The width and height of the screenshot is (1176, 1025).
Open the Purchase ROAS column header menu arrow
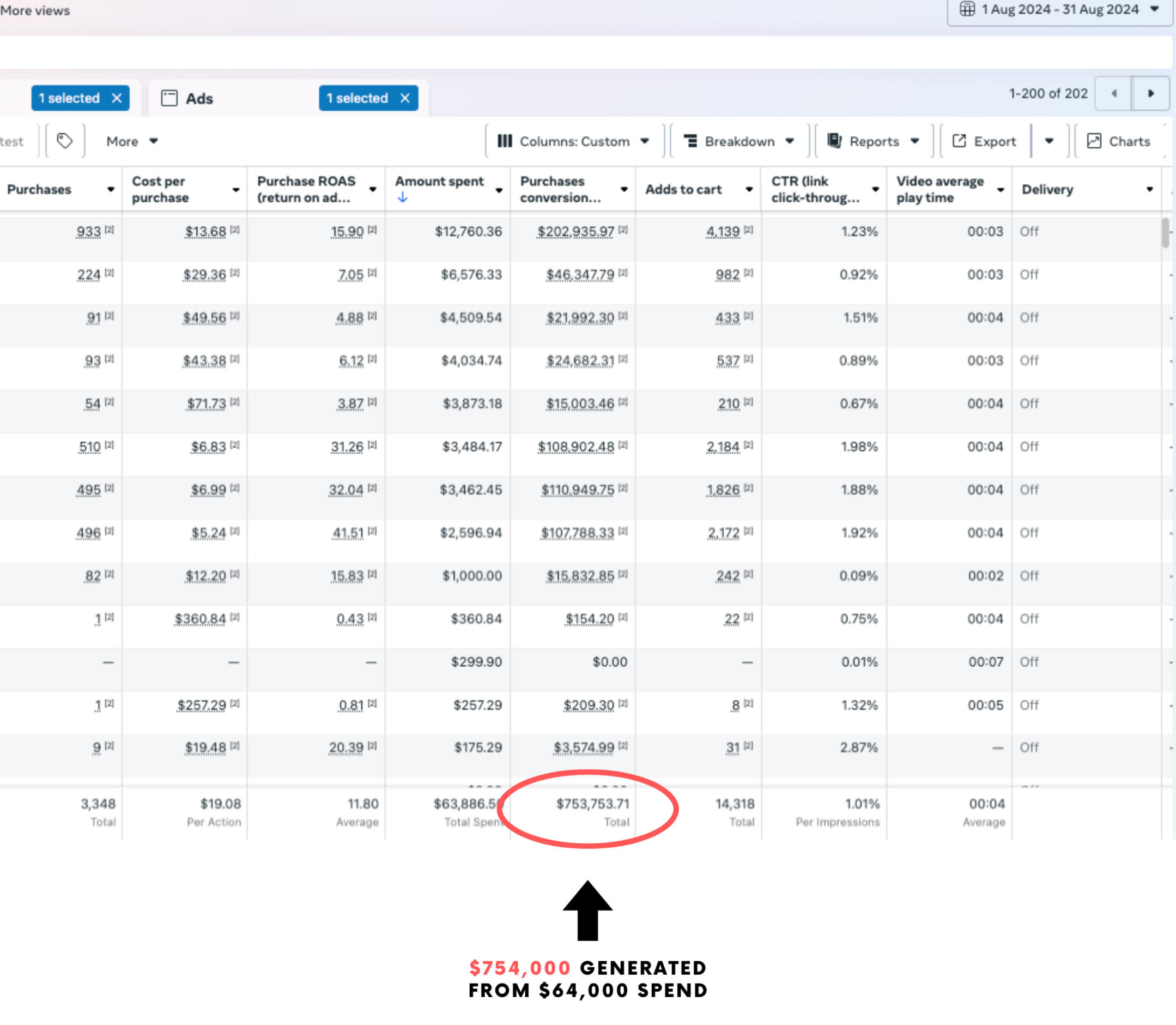pos(373,189)
